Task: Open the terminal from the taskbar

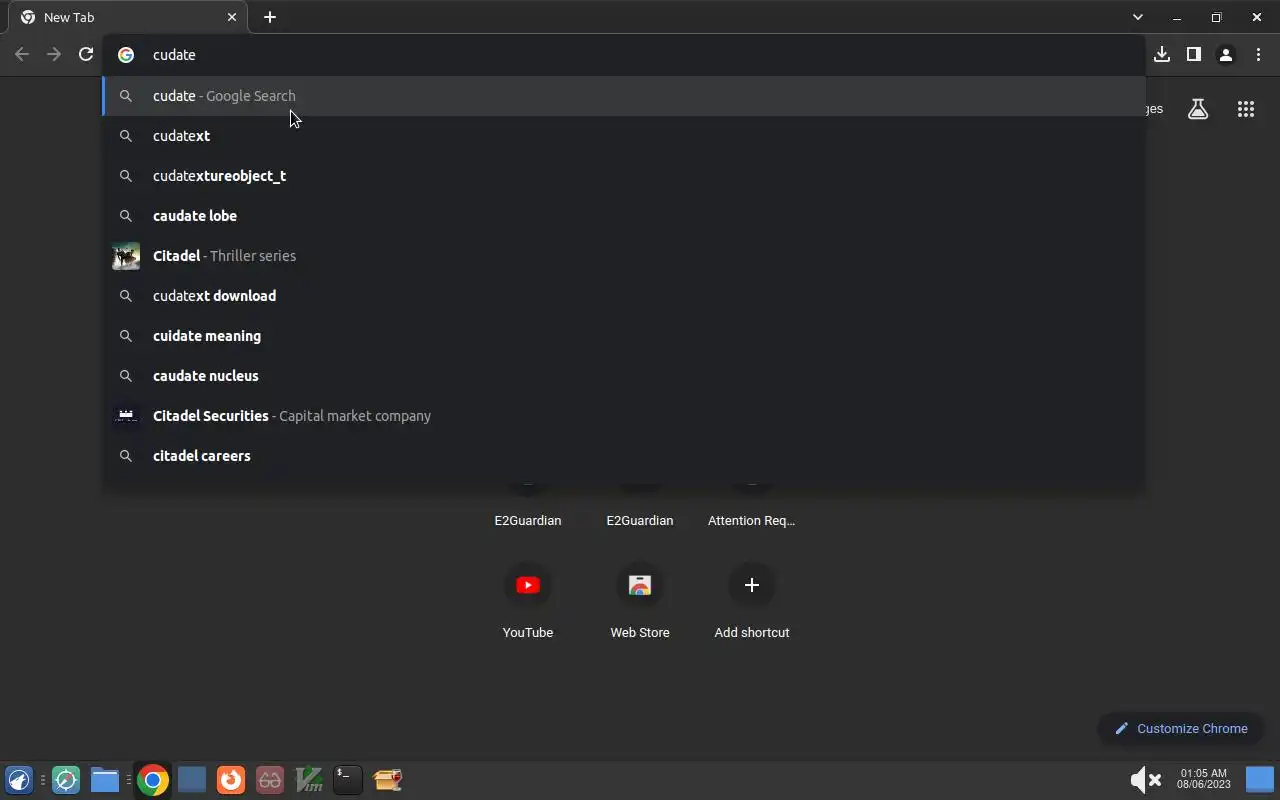Action: tap(347, 780)
